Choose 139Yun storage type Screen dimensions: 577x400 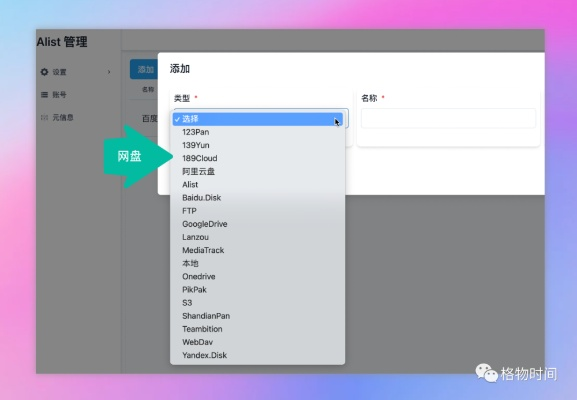click(258, 145)
